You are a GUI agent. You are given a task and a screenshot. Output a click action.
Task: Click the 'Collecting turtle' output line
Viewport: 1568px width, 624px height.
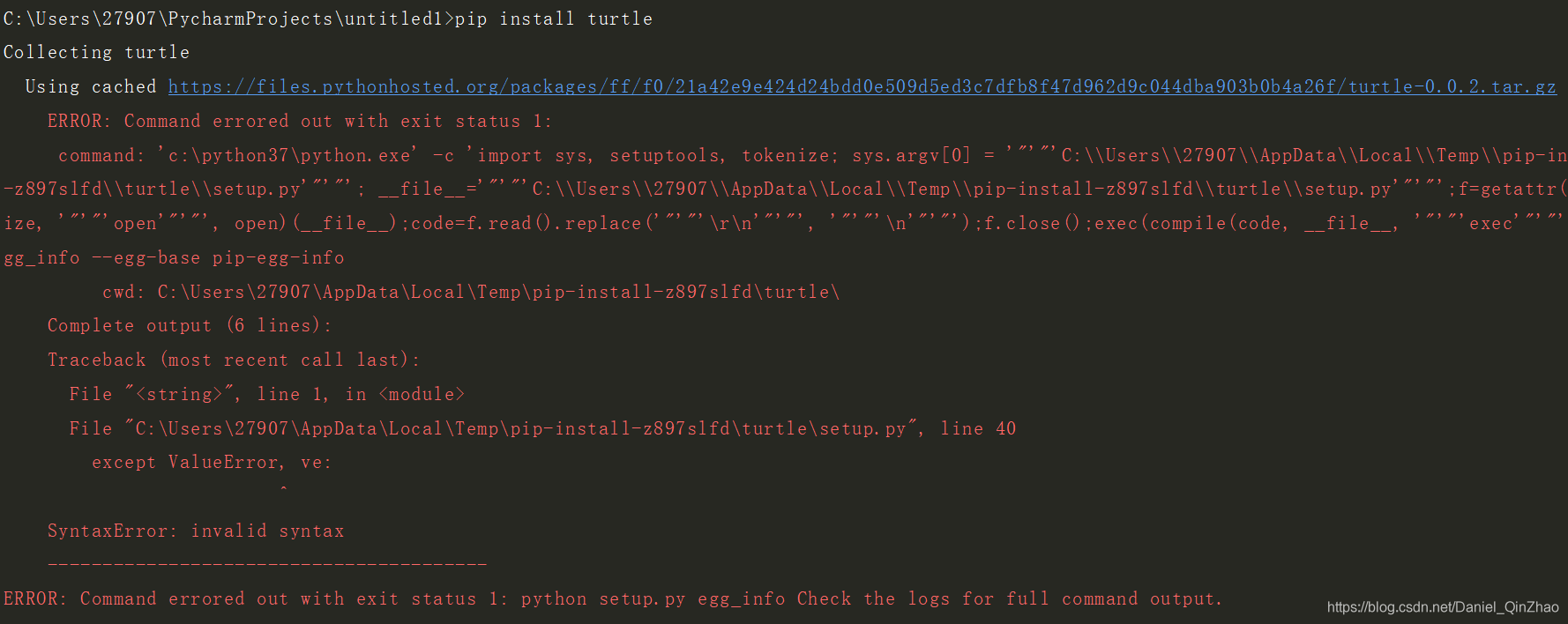point(96,52)
